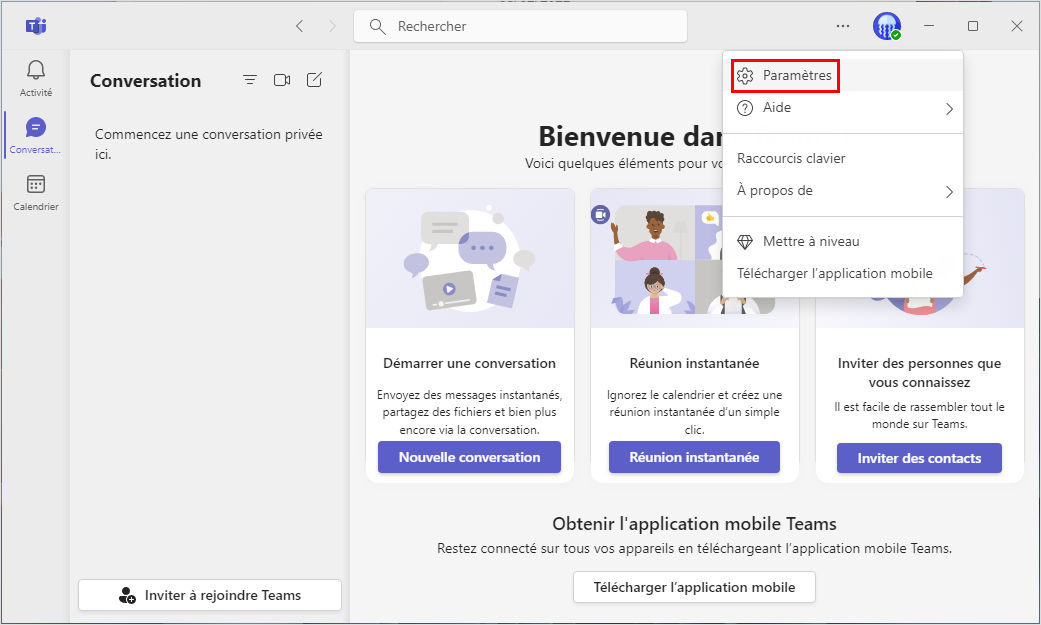Image resolution: width=1041 pixels, height=625 pixels.
Task: Click Télécharger l'application mobile bottom button
Action: (694, 587)
